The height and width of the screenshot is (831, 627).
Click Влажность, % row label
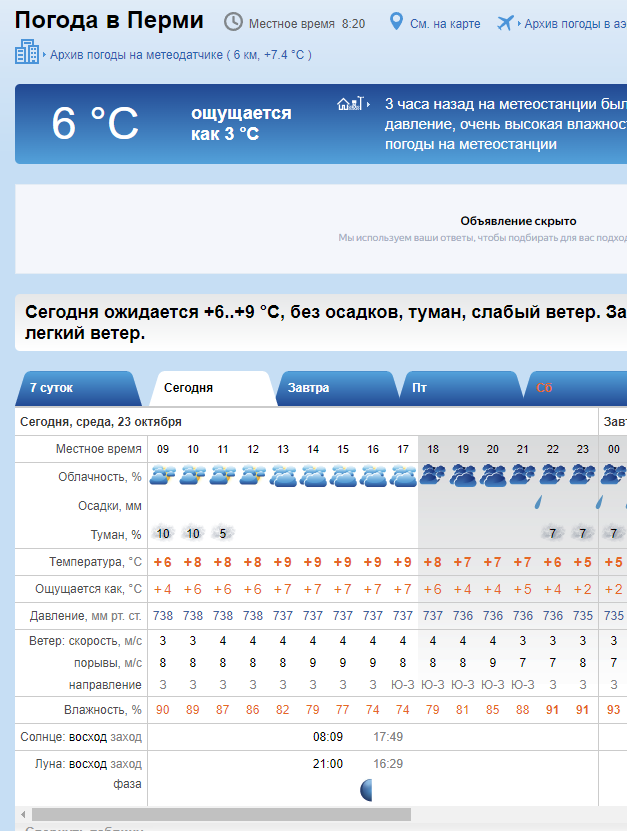103,710
